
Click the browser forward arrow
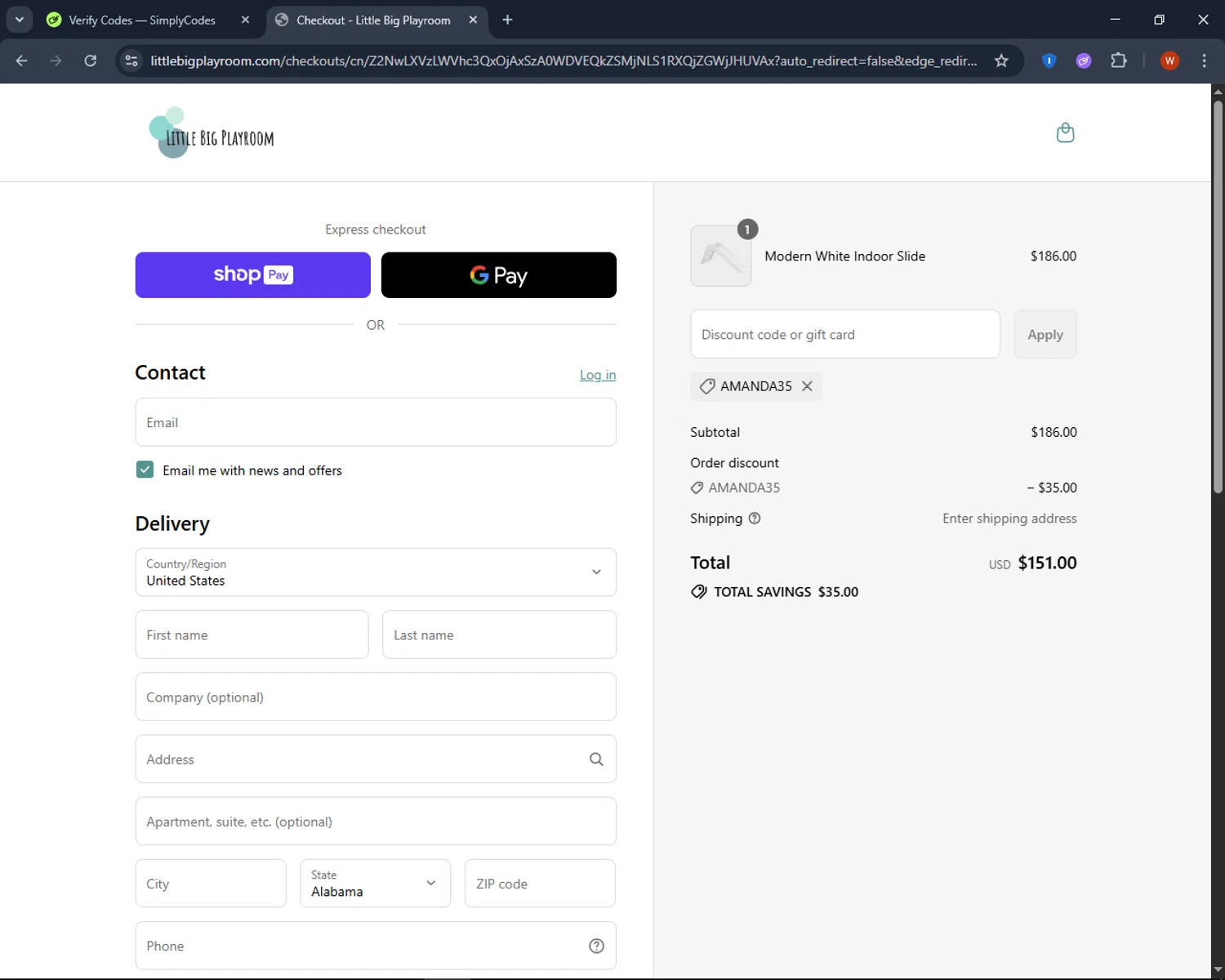tap(56, 60)
